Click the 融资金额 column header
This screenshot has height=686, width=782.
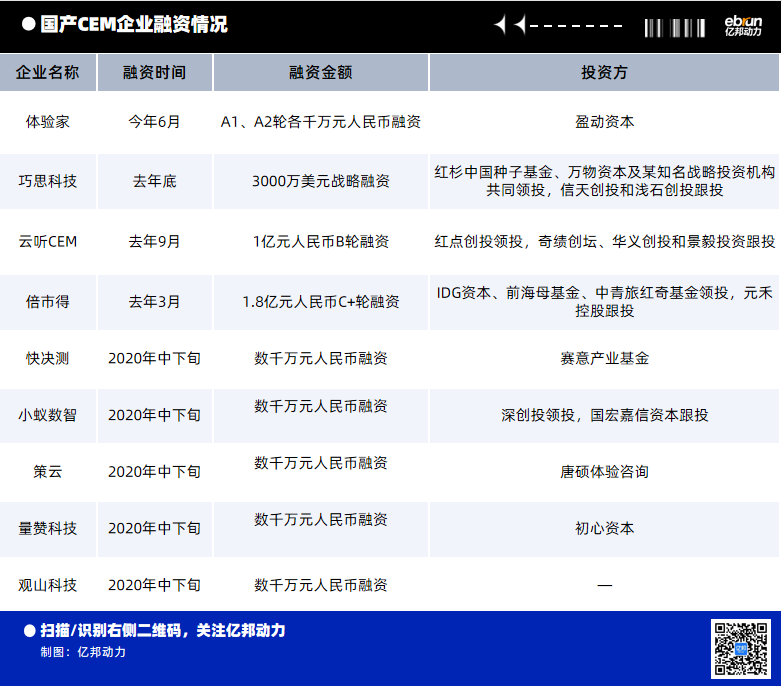point(320,73)
